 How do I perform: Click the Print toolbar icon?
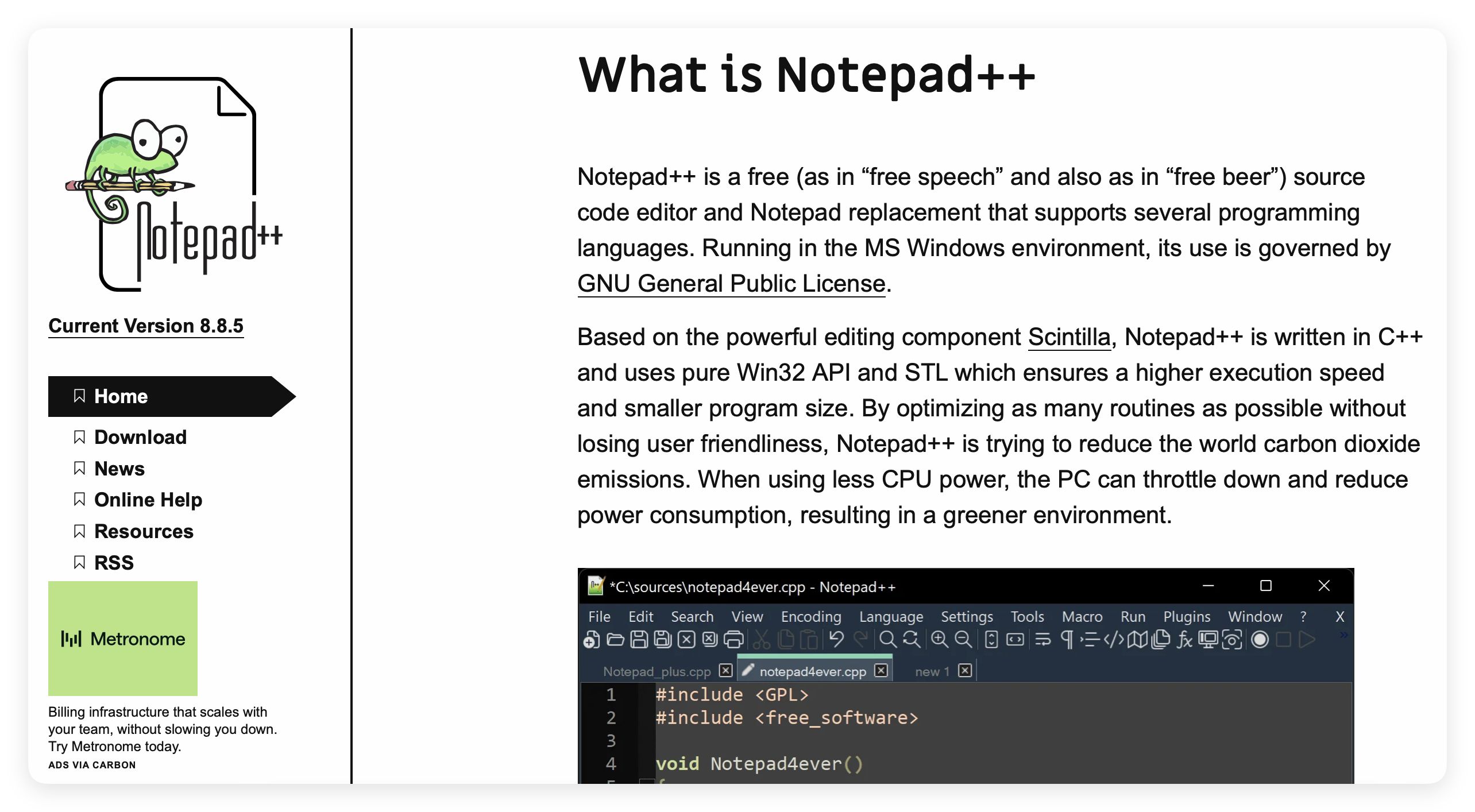tap(733, 640)
